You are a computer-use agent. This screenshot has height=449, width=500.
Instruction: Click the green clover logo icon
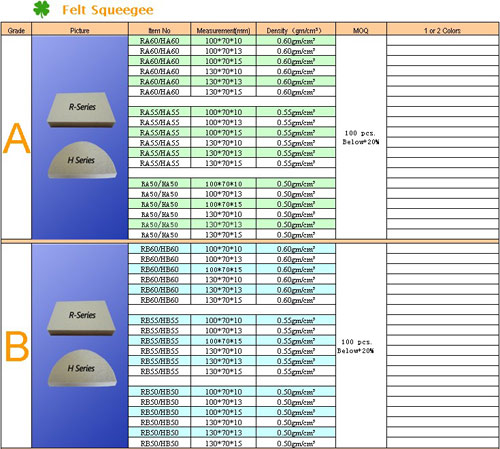tap(41, 9)
